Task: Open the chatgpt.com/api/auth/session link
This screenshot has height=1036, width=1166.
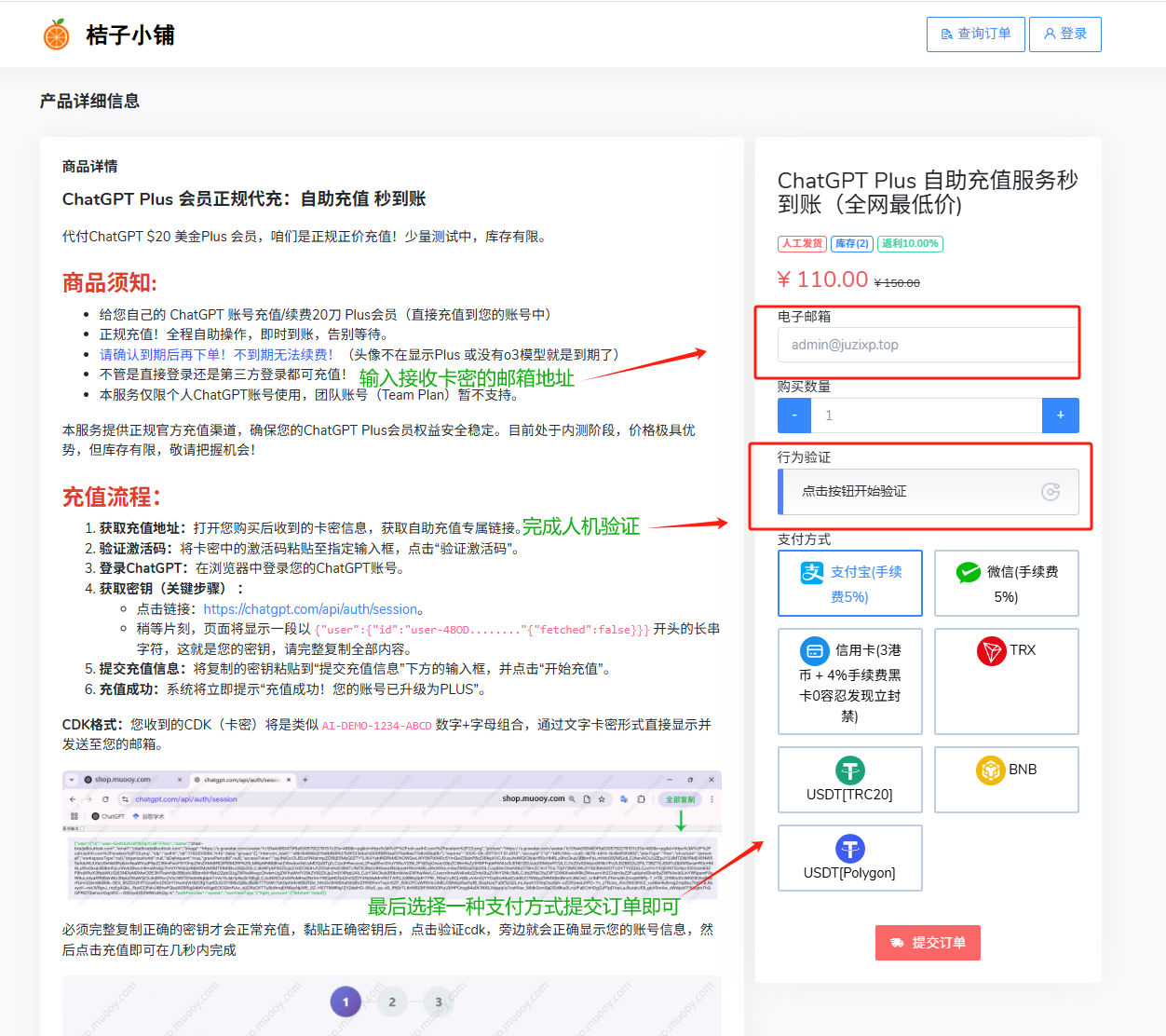Action: (x=310, y=609)
